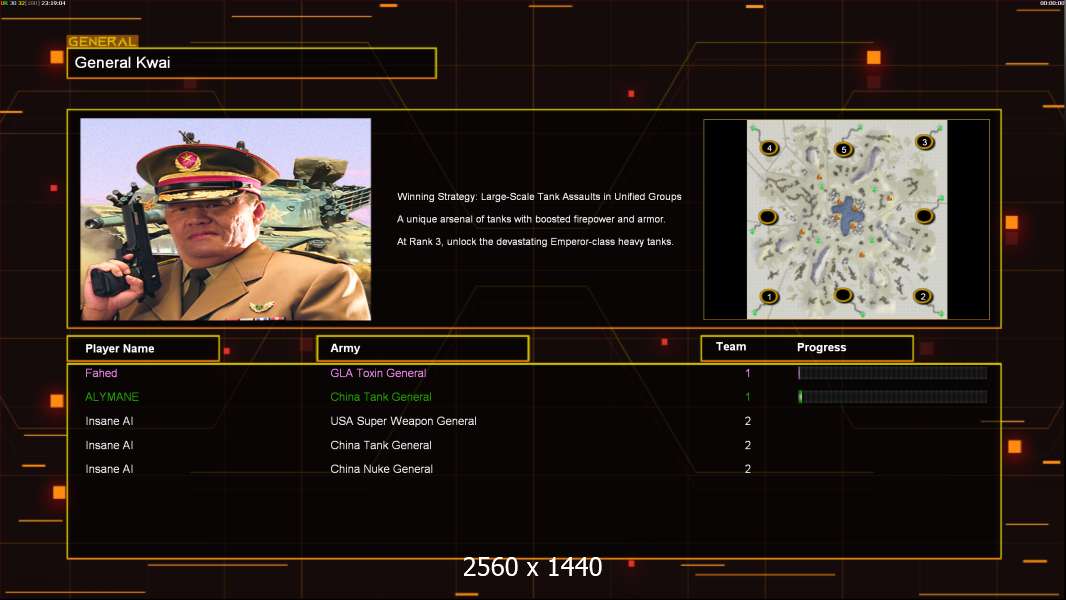Viewport: 1066px width, 600px height.
Task: Click ALYMANE's loading progress bar
Action: point(892,397)
